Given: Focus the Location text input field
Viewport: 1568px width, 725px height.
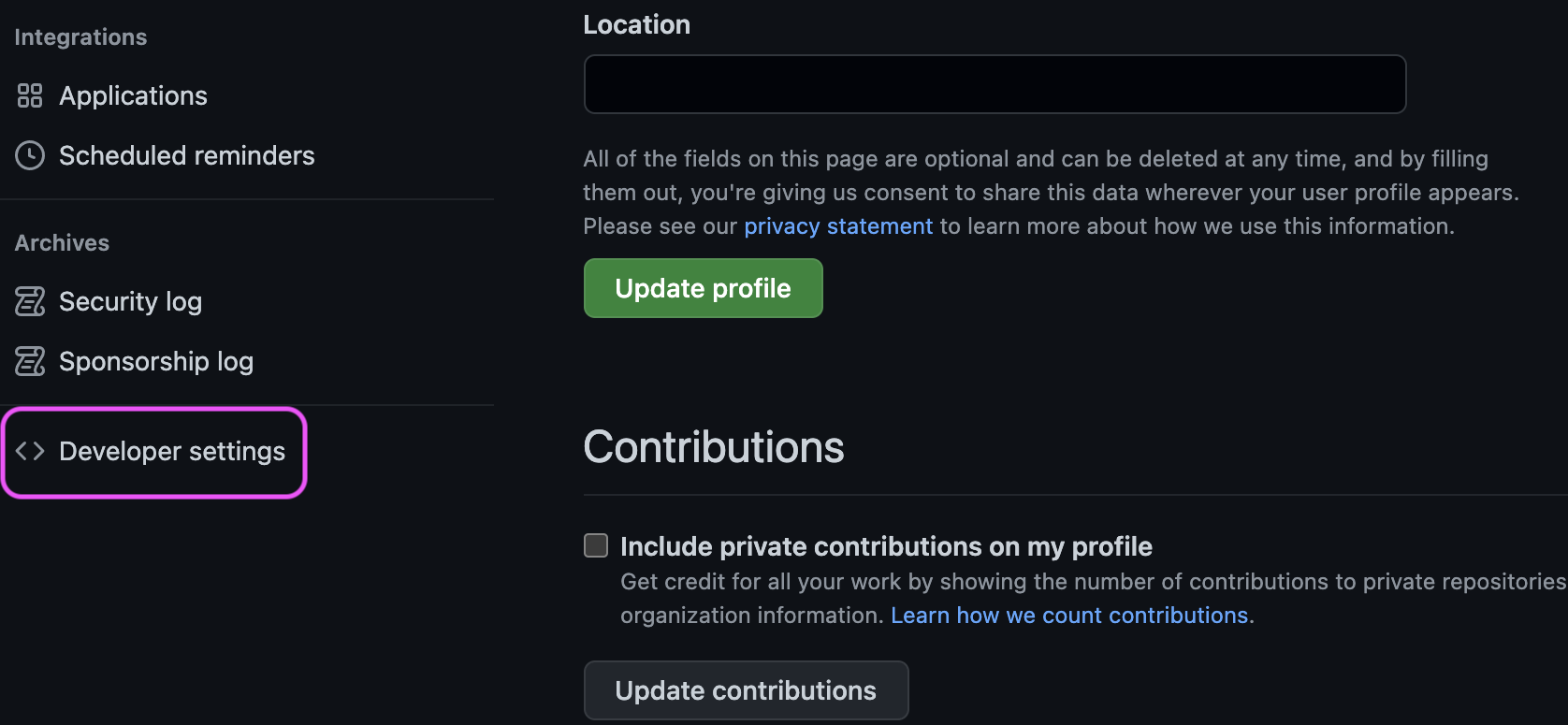Looking at the screenshot, I should 995,84.
